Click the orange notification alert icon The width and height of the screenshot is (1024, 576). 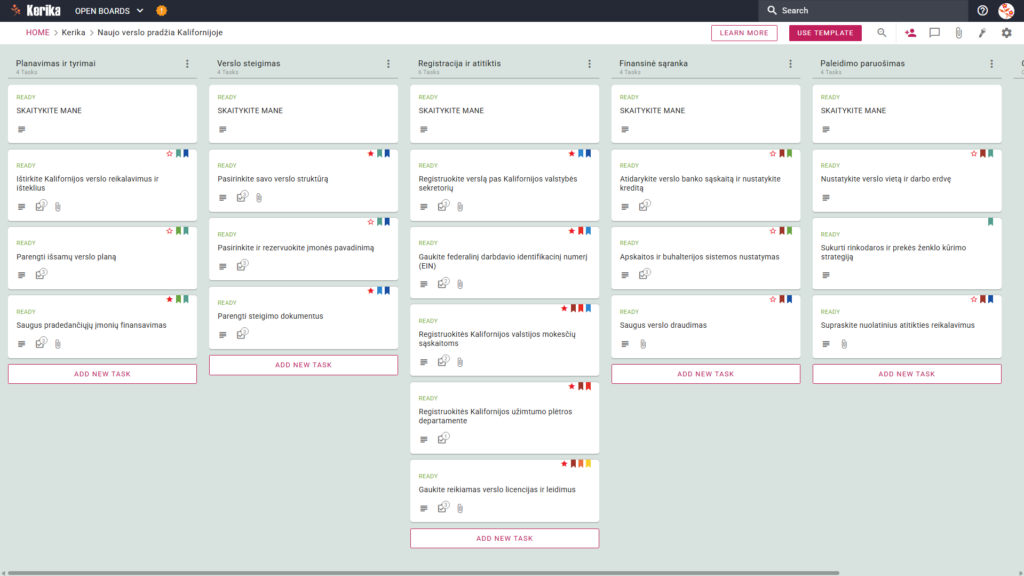click(x=161, y=10)
